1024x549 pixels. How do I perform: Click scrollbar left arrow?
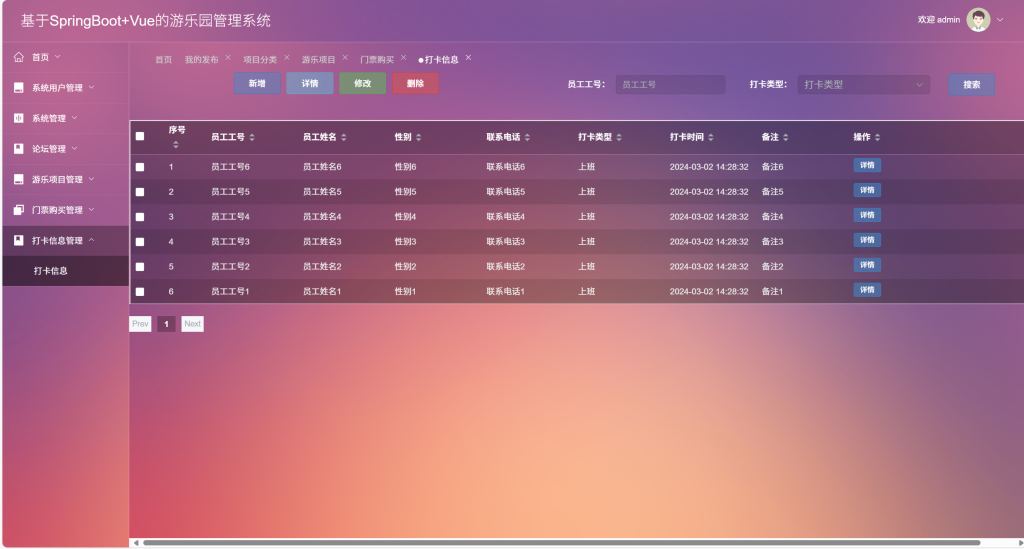(x=136, y=542)
